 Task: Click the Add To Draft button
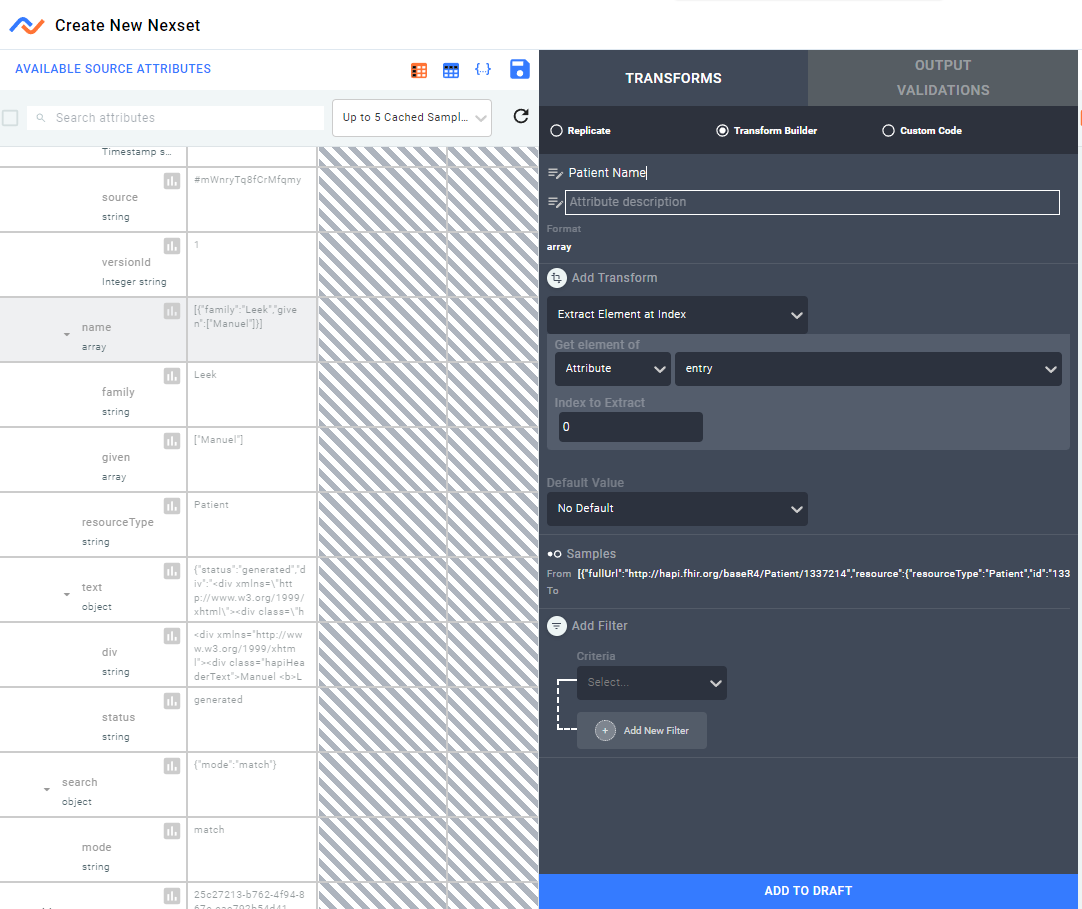click(x=808, y=890)
